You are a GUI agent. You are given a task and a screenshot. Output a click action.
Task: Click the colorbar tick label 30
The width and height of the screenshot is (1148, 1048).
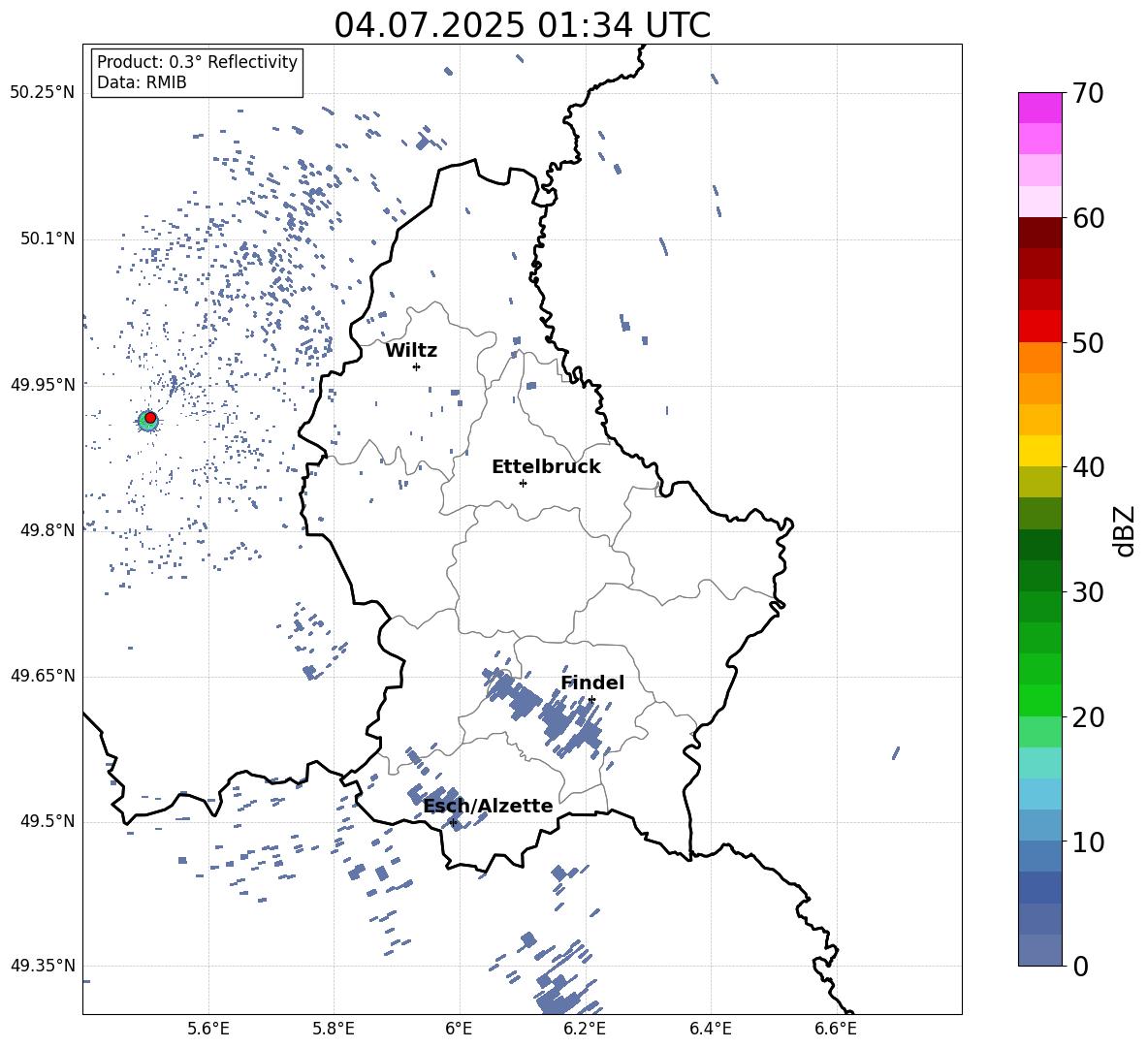[x=1088, y=592]
